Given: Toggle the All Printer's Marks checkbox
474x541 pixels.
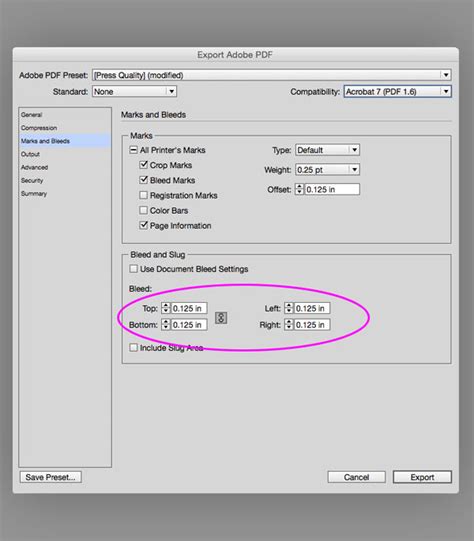Looking at the screenshot, I should coord(134,150).
